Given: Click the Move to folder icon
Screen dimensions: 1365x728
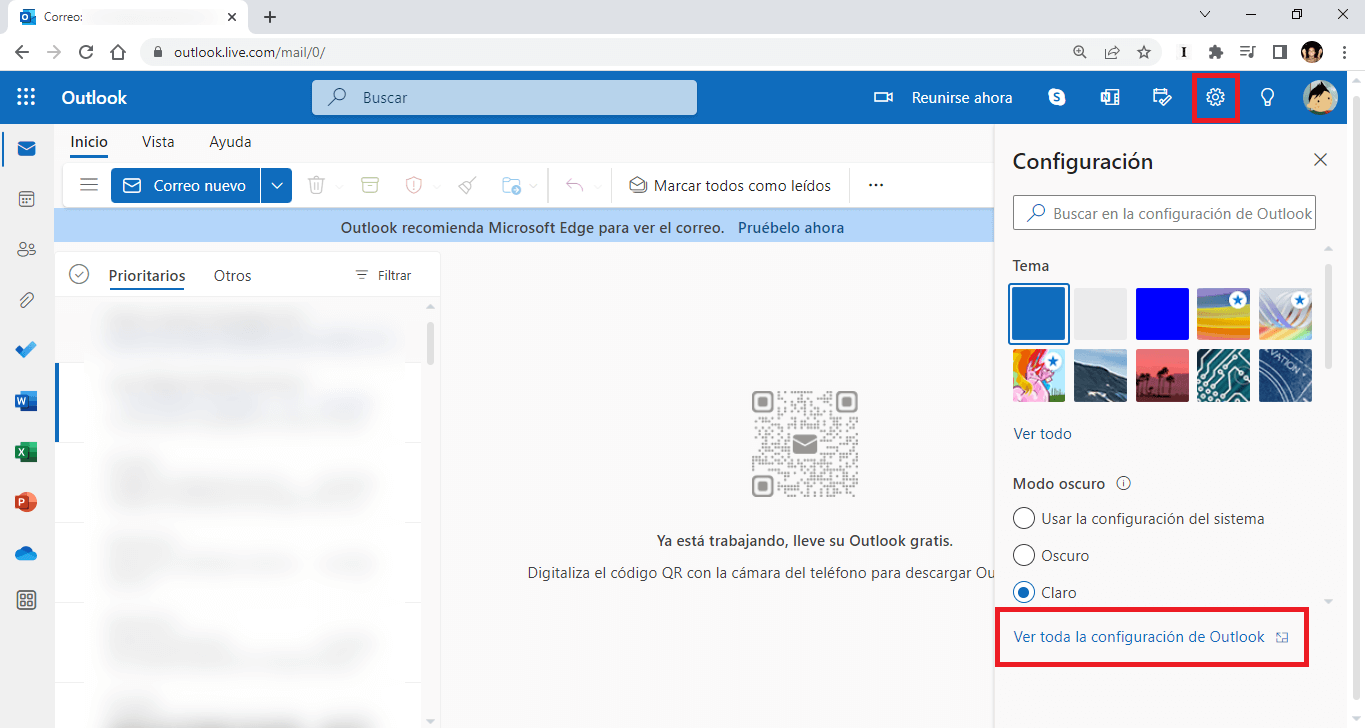Looking at the screenshot, I should coord(511,185).
